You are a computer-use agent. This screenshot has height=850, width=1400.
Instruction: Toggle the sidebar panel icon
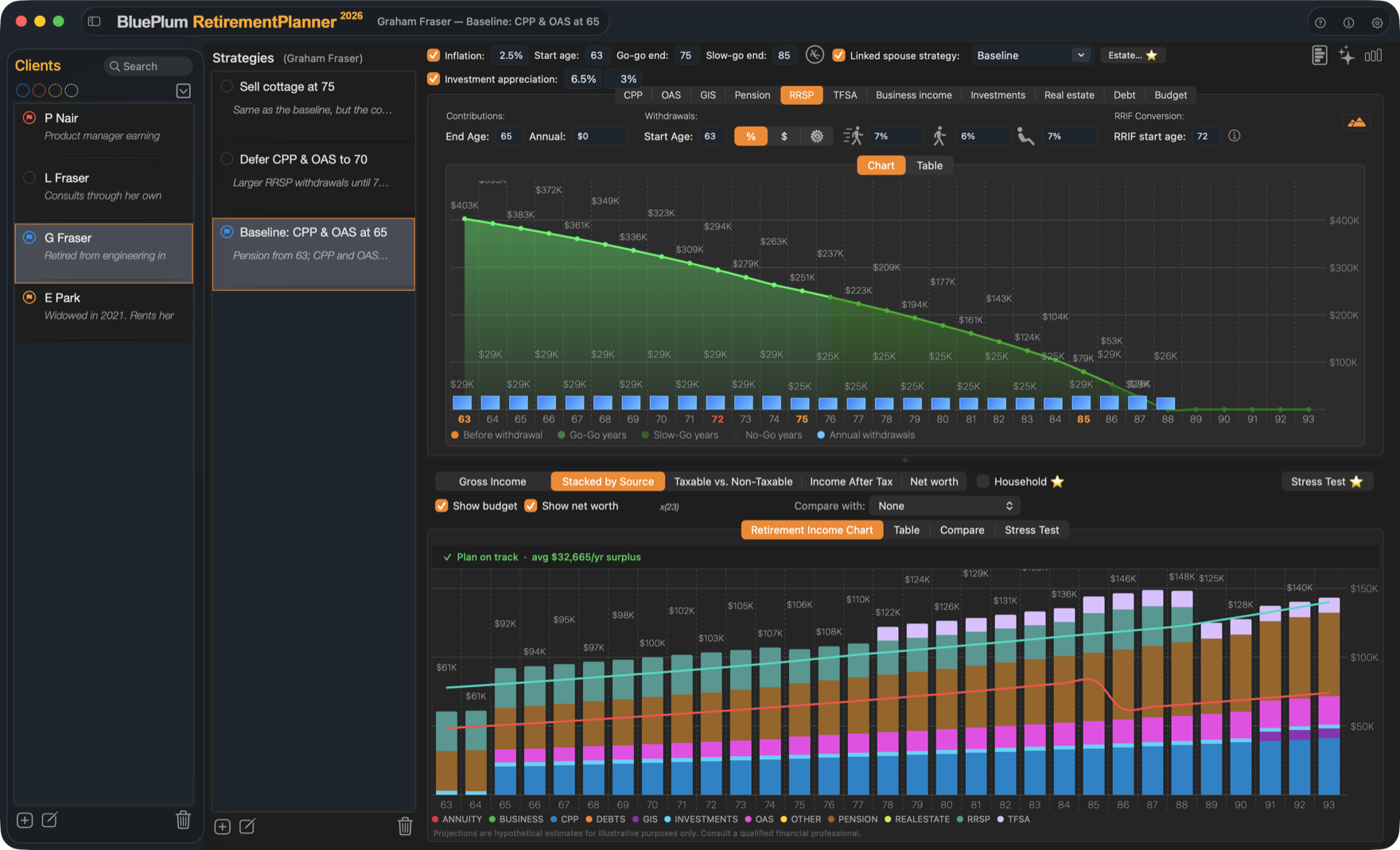(94, 21)
